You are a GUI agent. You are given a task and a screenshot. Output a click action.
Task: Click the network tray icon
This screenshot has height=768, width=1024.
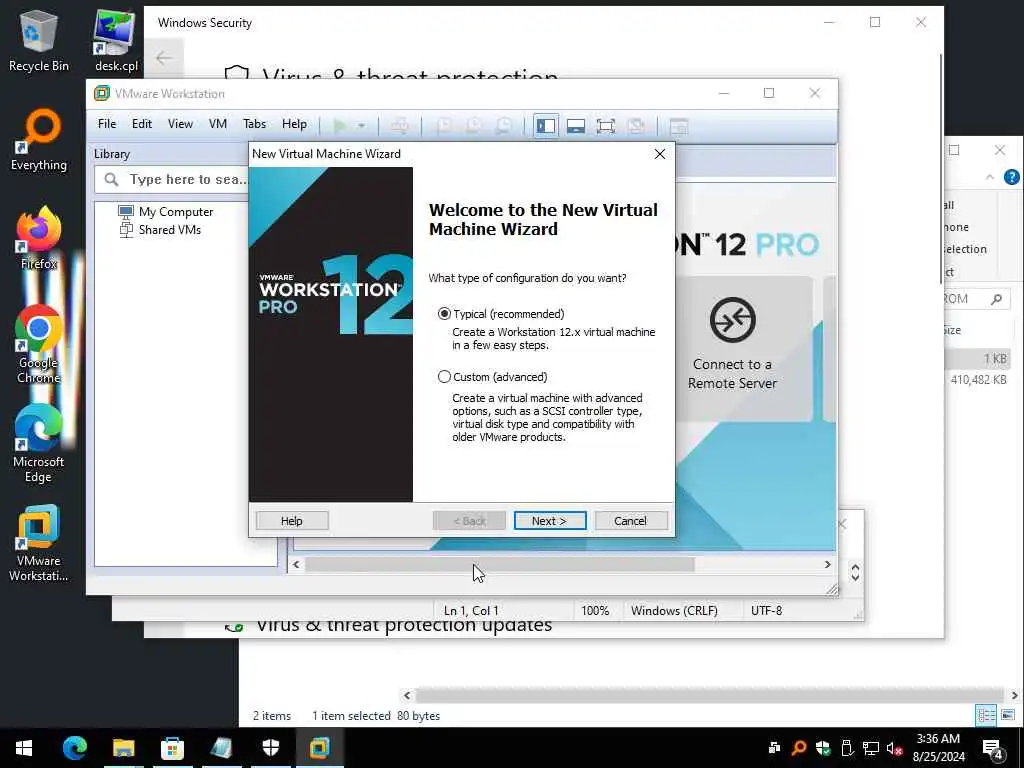point(871,748)
